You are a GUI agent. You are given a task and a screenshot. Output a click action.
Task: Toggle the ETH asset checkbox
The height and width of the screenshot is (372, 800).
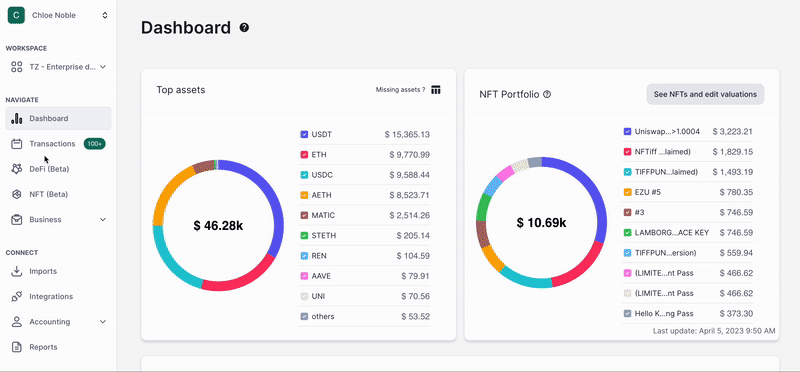click(304, 155)
